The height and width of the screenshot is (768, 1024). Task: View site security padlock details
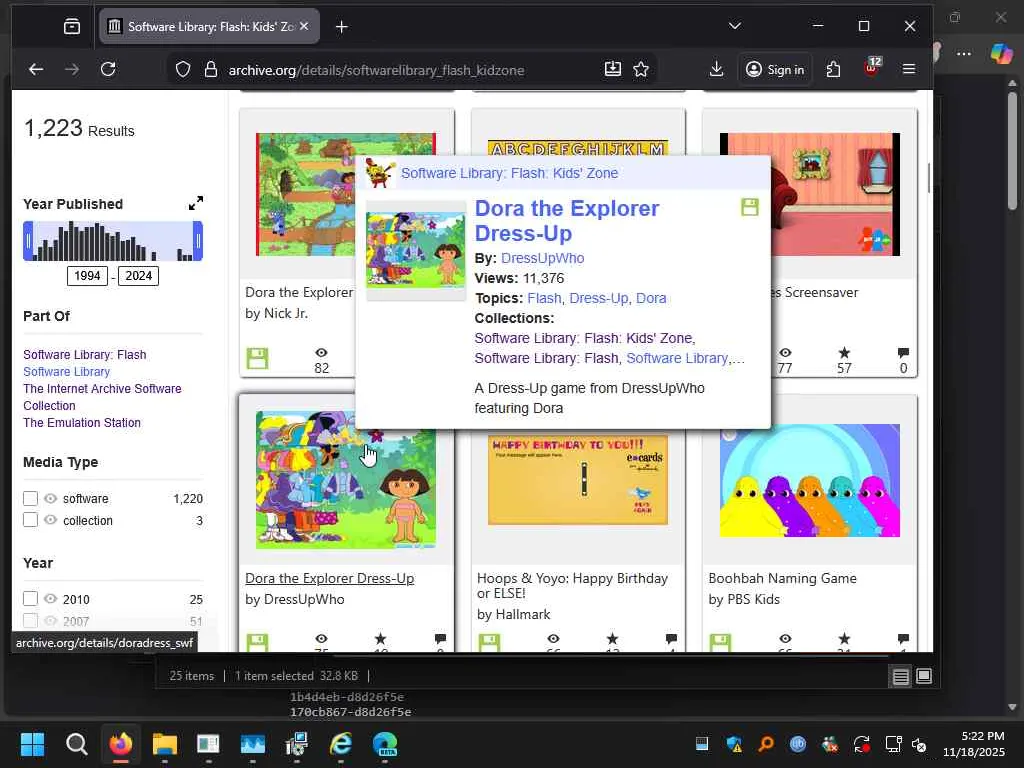pos(210,69)
